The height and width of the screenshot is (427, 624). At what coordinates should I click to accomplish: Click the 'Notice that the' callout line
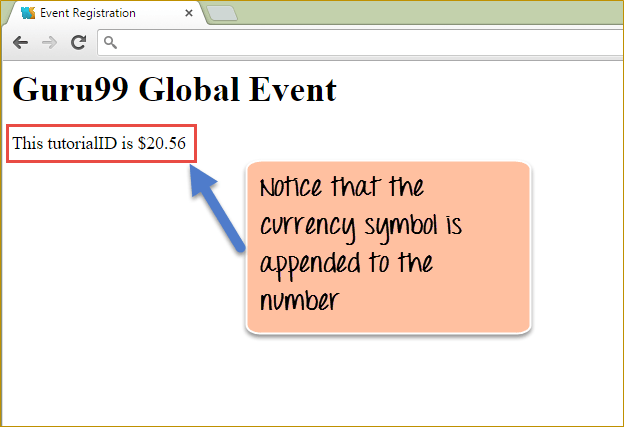341,188
